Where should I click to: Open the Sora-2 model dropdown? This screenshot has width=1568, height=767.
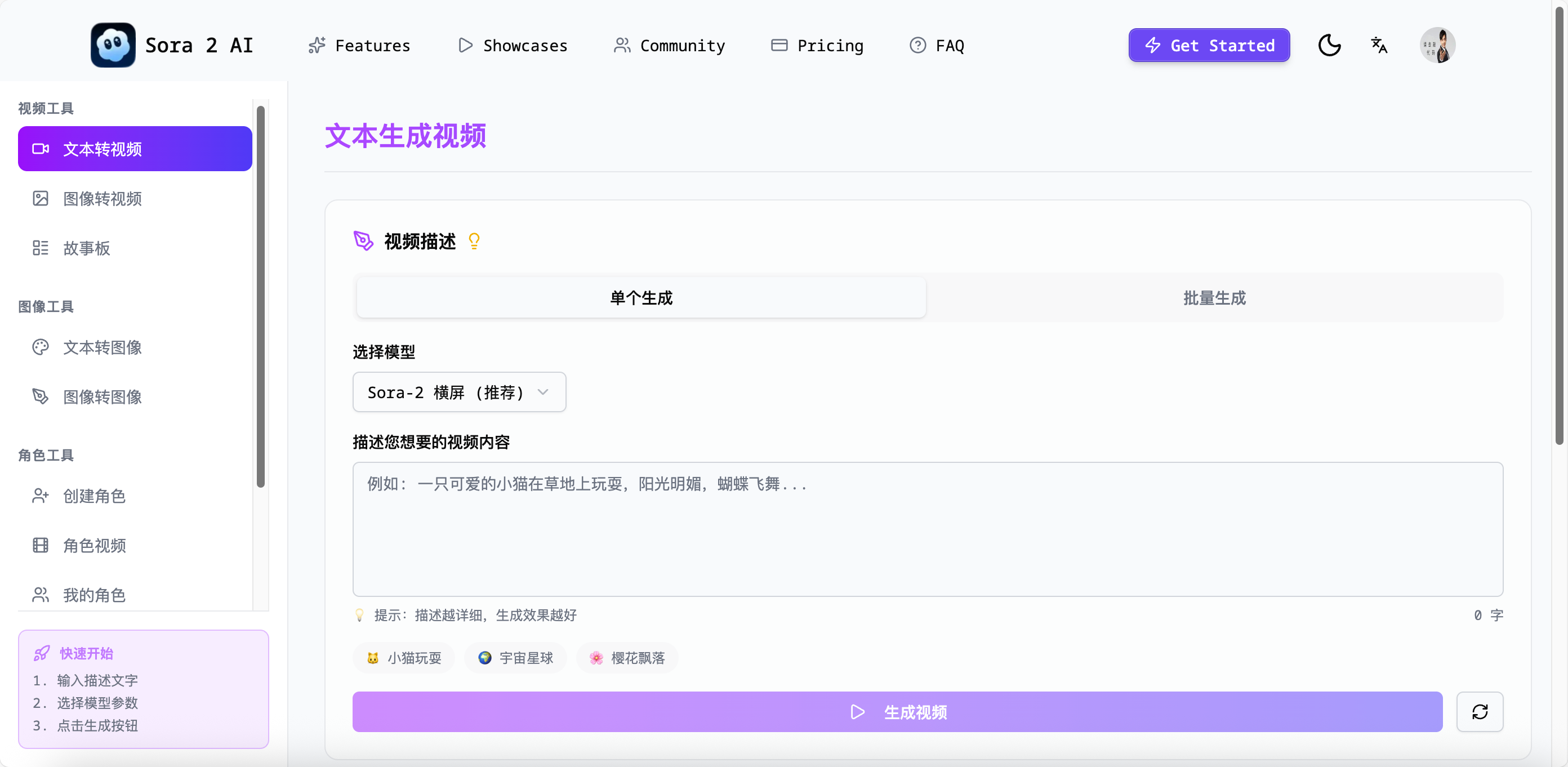coord(459,392)
